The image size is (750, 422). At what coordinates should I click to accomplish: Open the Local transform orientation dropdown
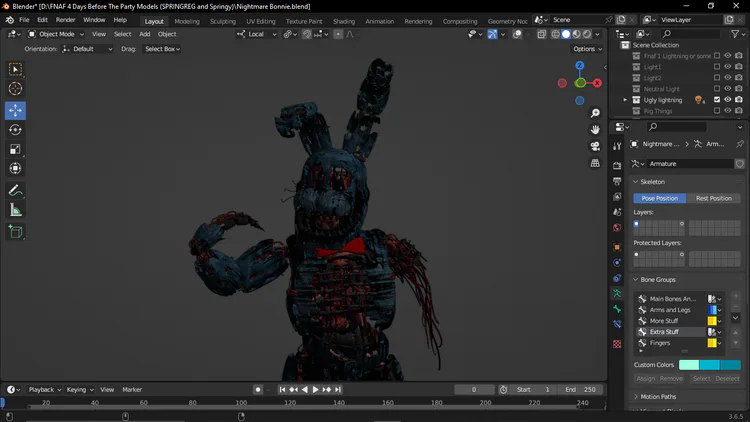256,34
